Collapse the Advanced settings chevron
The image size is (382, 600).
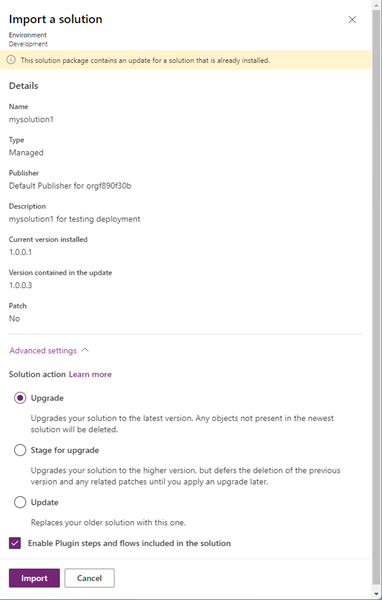(x=85, y=350)
